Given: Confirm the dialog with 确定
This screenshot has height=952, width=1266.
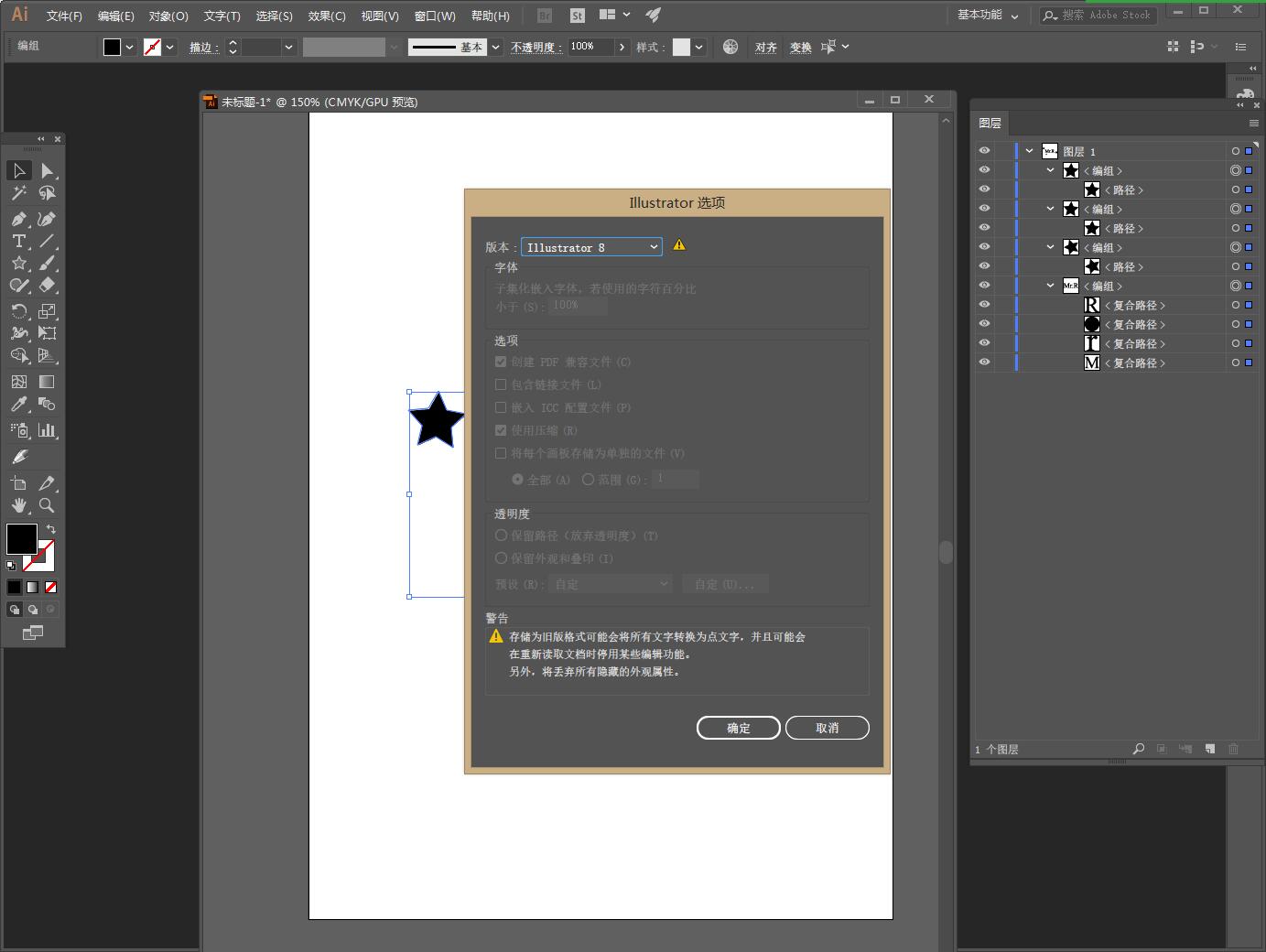Looking at the screenshot, I should [739, 728].
